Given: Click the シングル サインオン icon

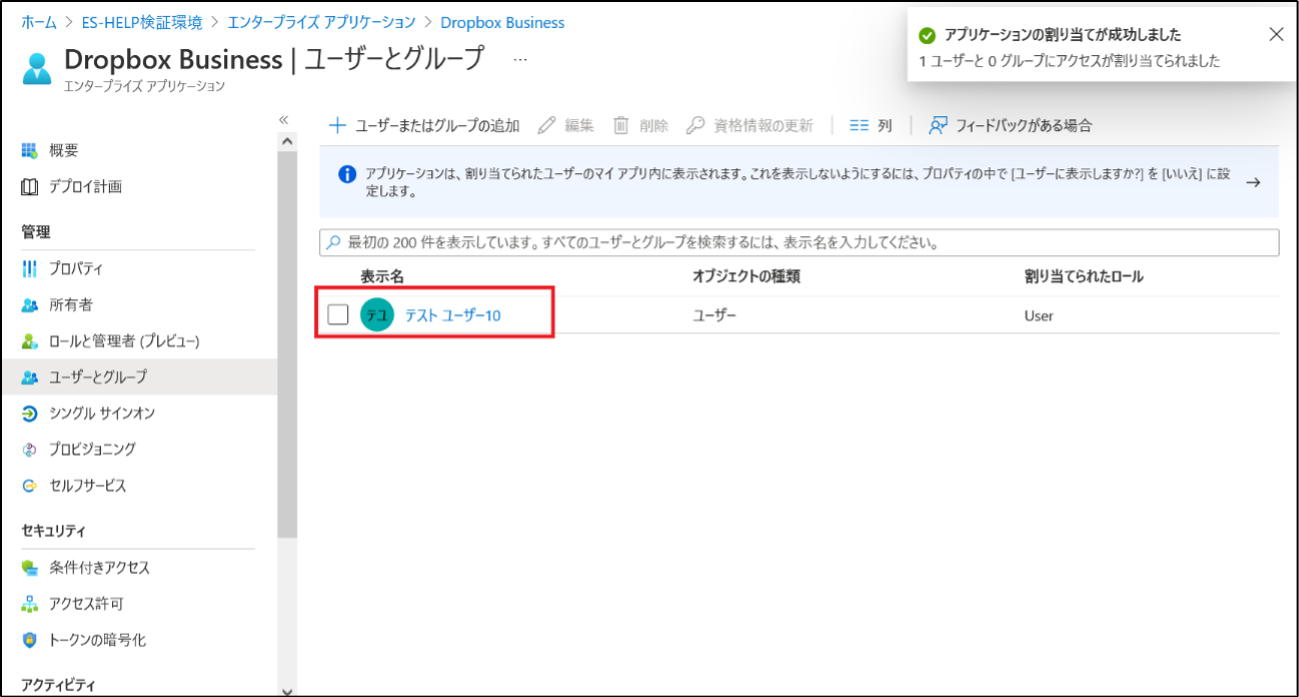Looking at the screenshot, I should tap(30, 413).
